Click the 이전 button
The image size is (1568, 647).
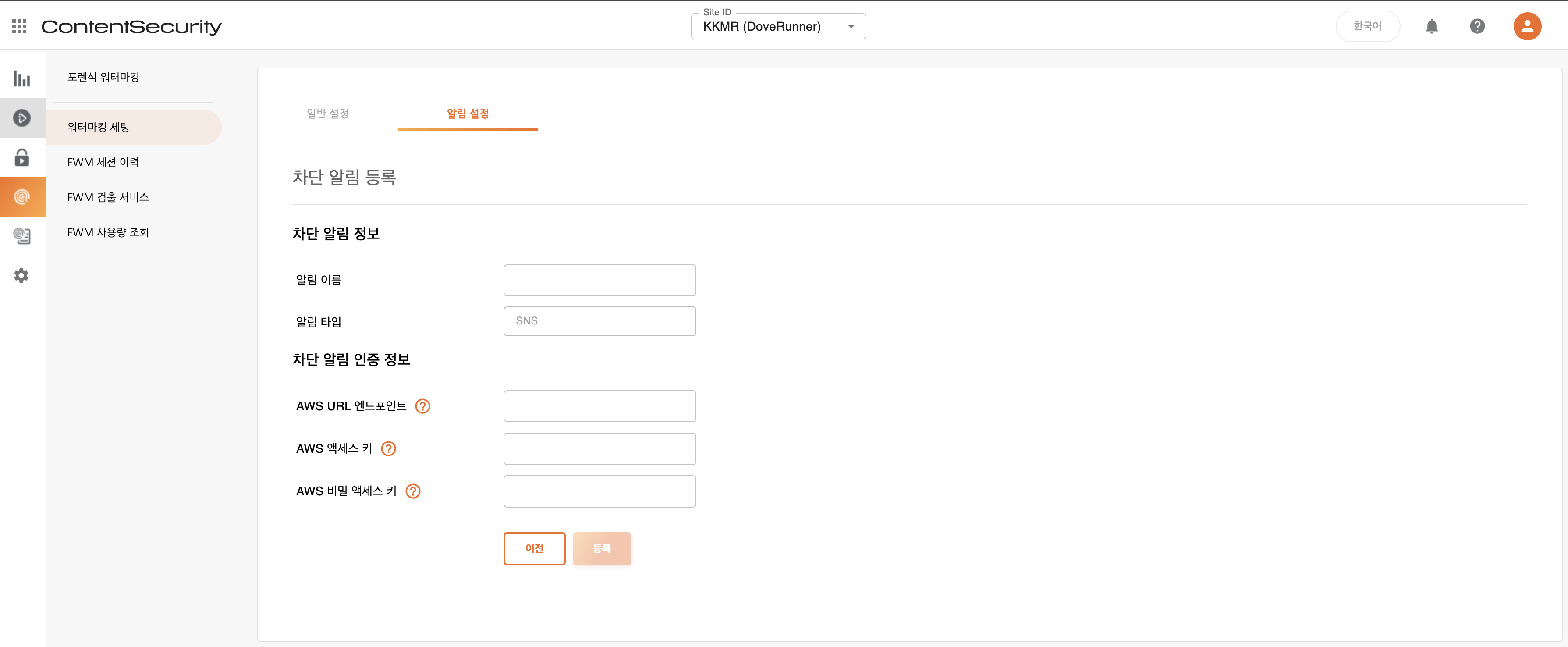(x=534, y=548)
